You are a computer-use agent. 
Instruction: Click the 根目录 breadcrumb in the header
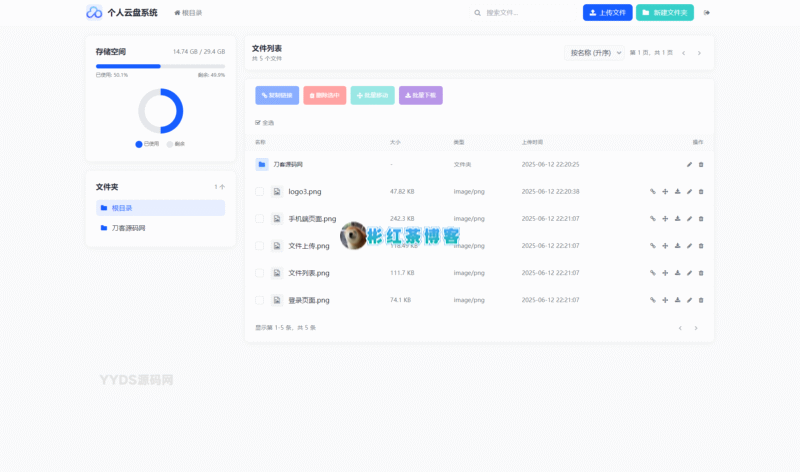[x=188, y=13]
